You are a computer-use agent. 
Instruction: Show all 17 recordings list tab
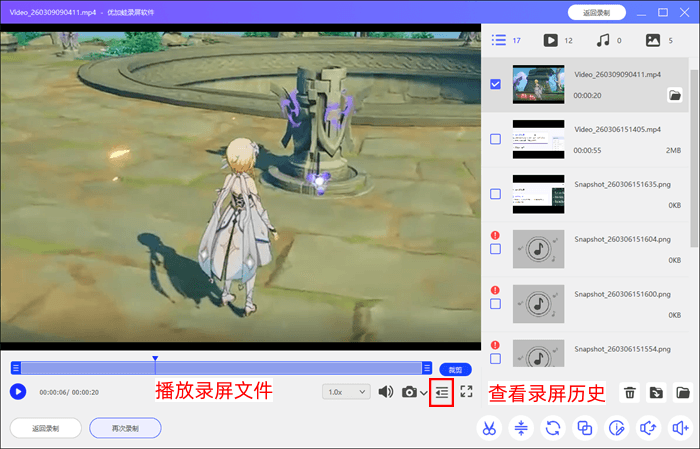point(506,40)
